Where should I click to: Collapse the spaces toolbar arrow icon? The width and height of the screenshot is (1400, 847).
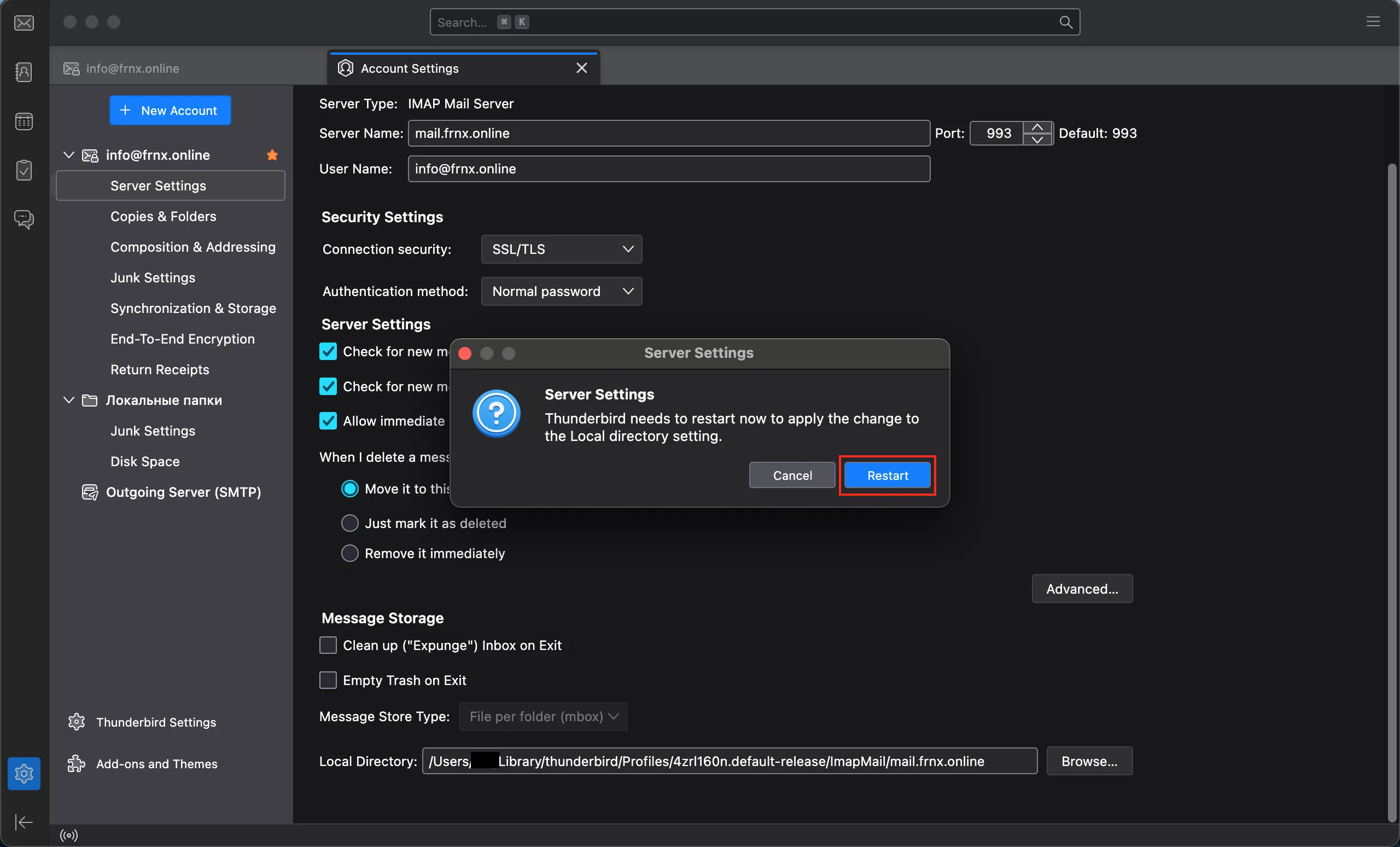pos(24,822)
